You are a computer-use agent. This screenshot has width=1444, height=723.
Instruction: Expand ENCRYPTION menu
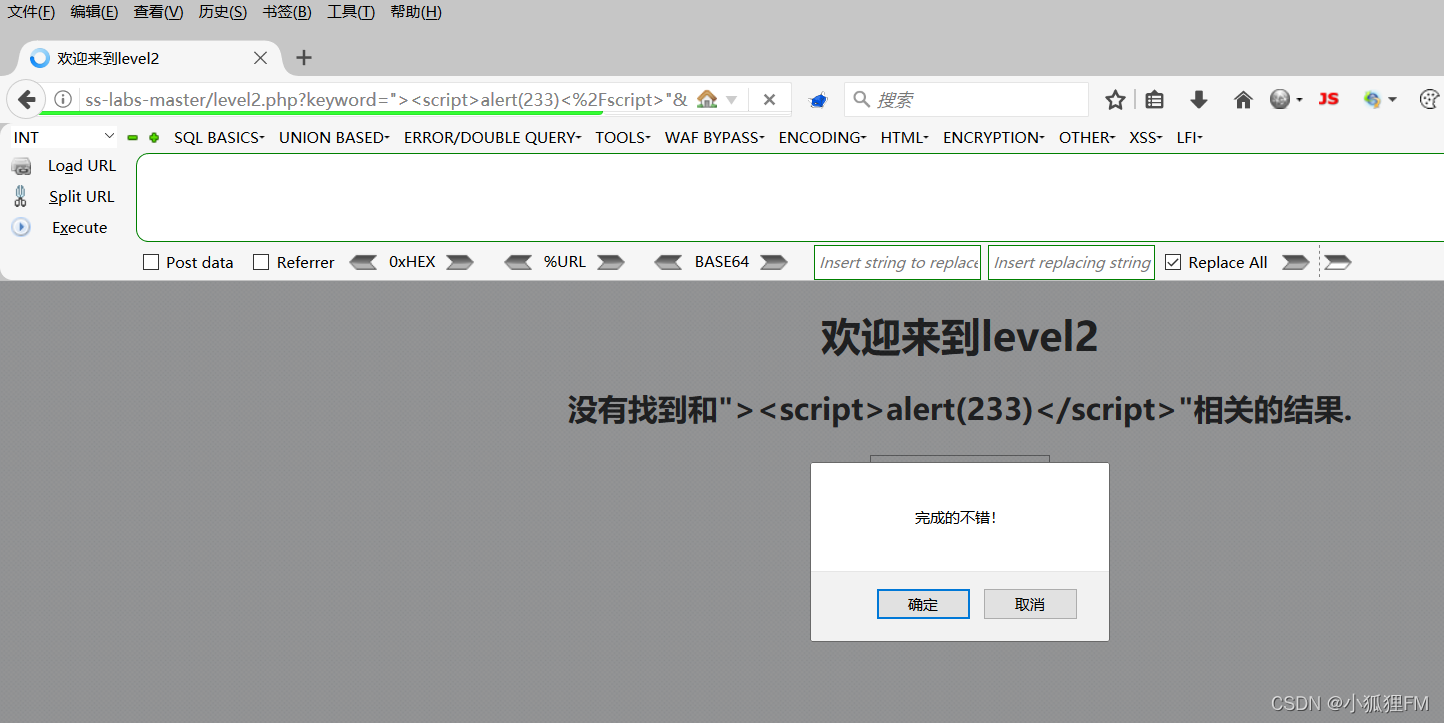point(994,138)
